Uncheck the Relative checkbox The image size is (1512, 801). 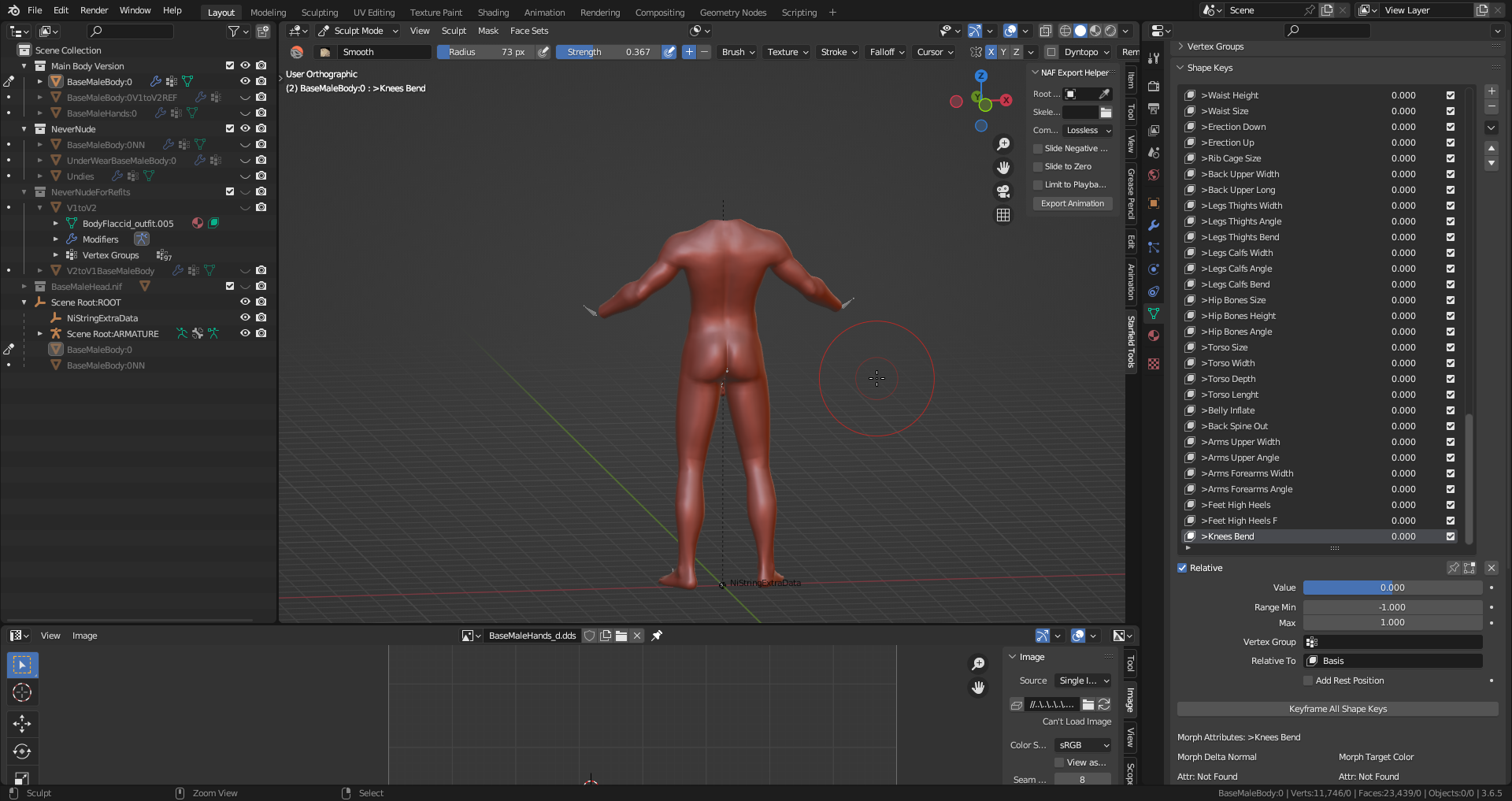tap(1182, 568)
